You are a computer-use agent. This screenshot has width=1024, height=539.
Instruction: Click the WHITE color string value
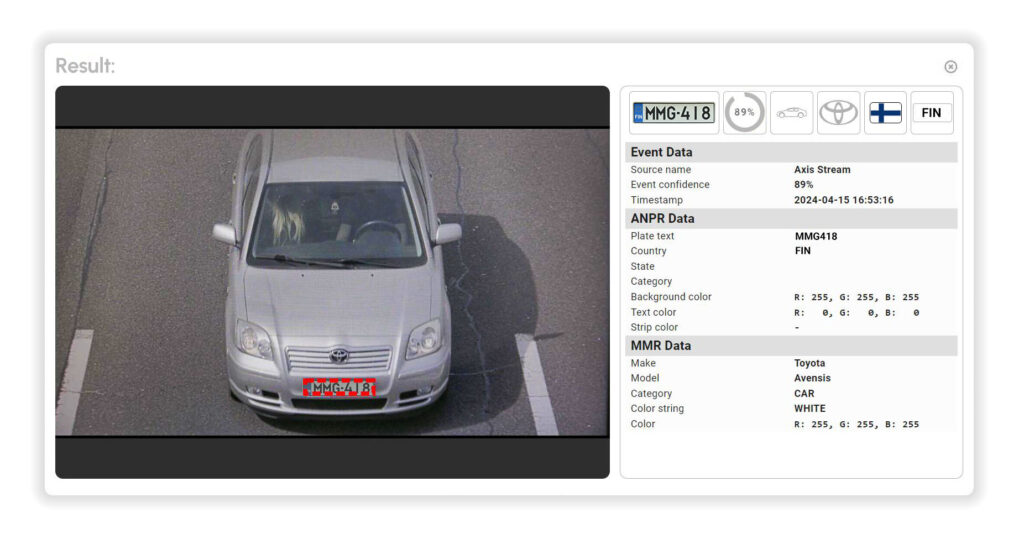810,409
